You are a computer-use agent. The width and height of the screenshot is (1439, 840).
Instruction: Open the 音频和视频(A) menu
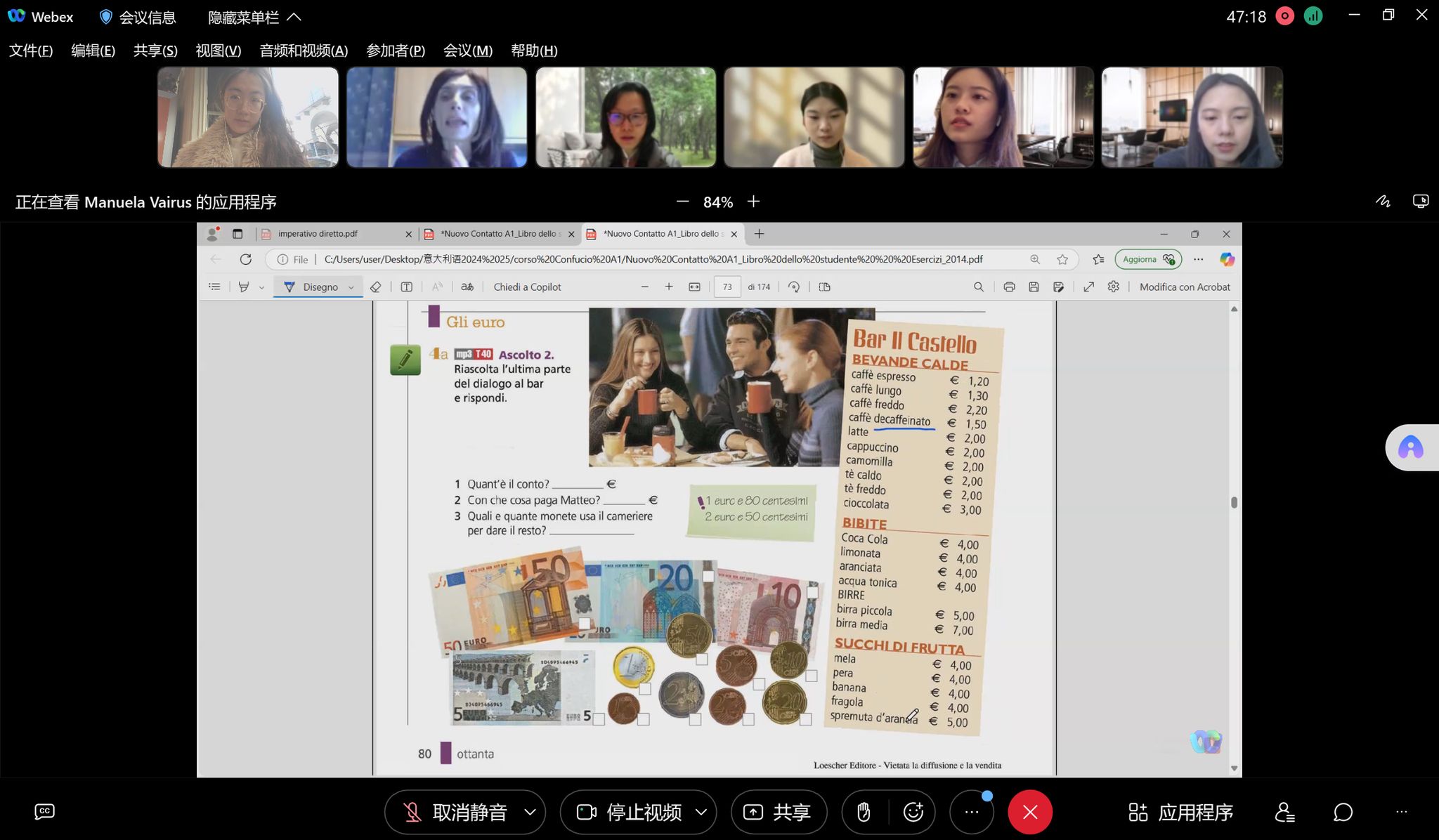pos(304,51)
